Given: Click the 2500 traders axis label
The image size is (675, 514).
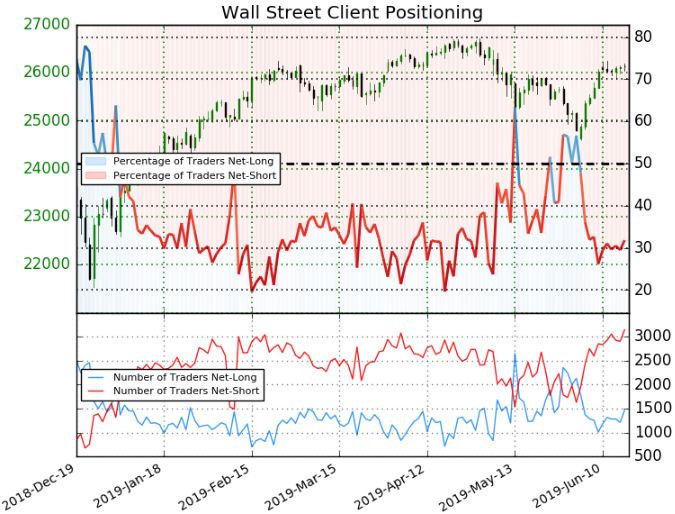Looking at the screenshot, I should click(653, 360).
